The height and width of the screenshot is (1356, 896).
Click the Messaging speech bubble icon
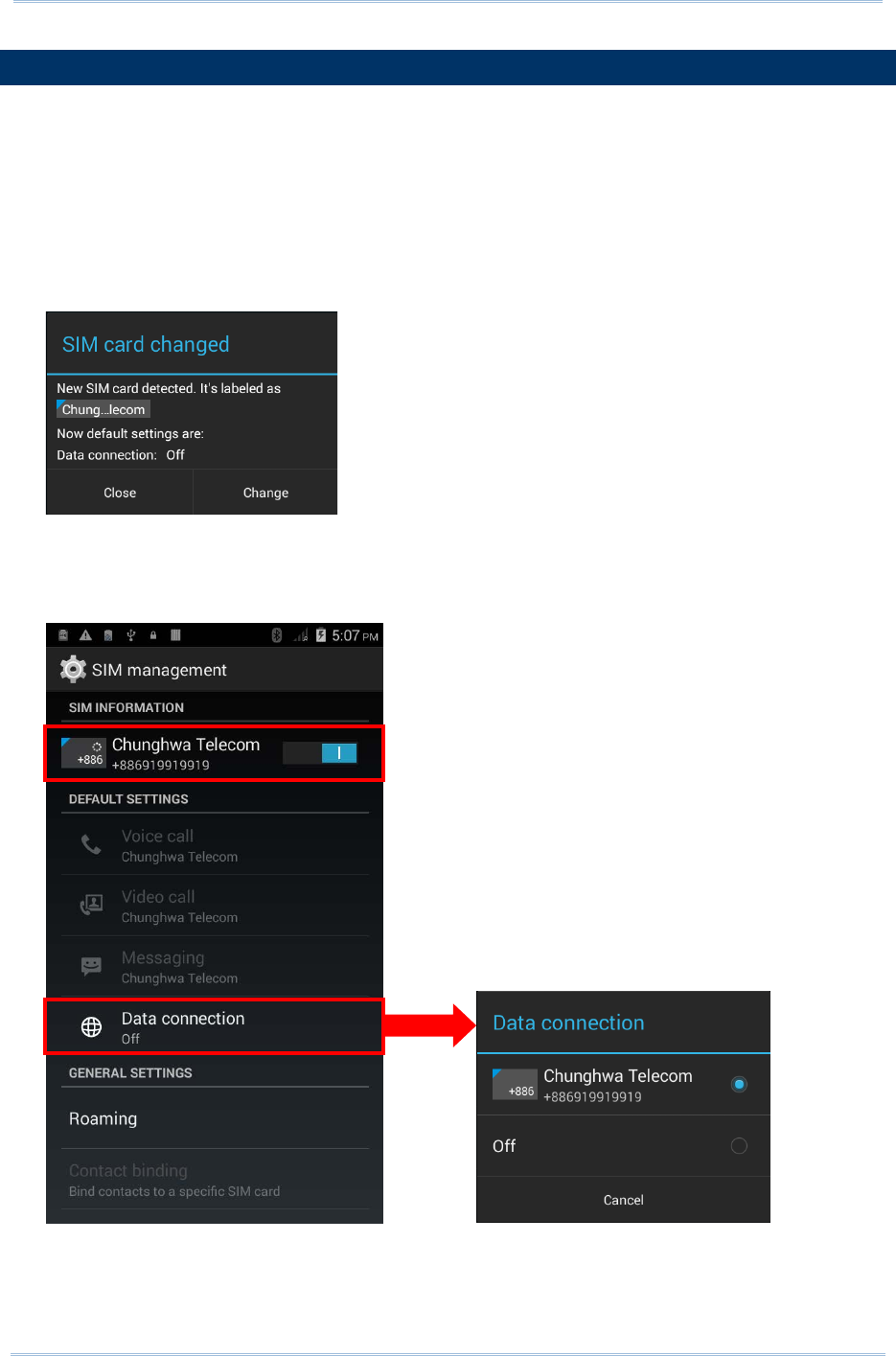[91, 966]
